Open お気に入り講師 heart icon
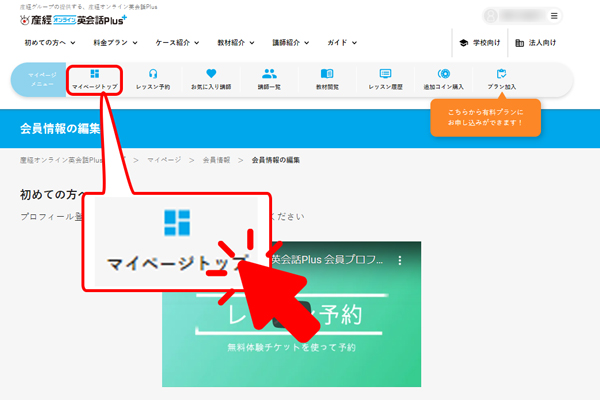 (211, 74)
